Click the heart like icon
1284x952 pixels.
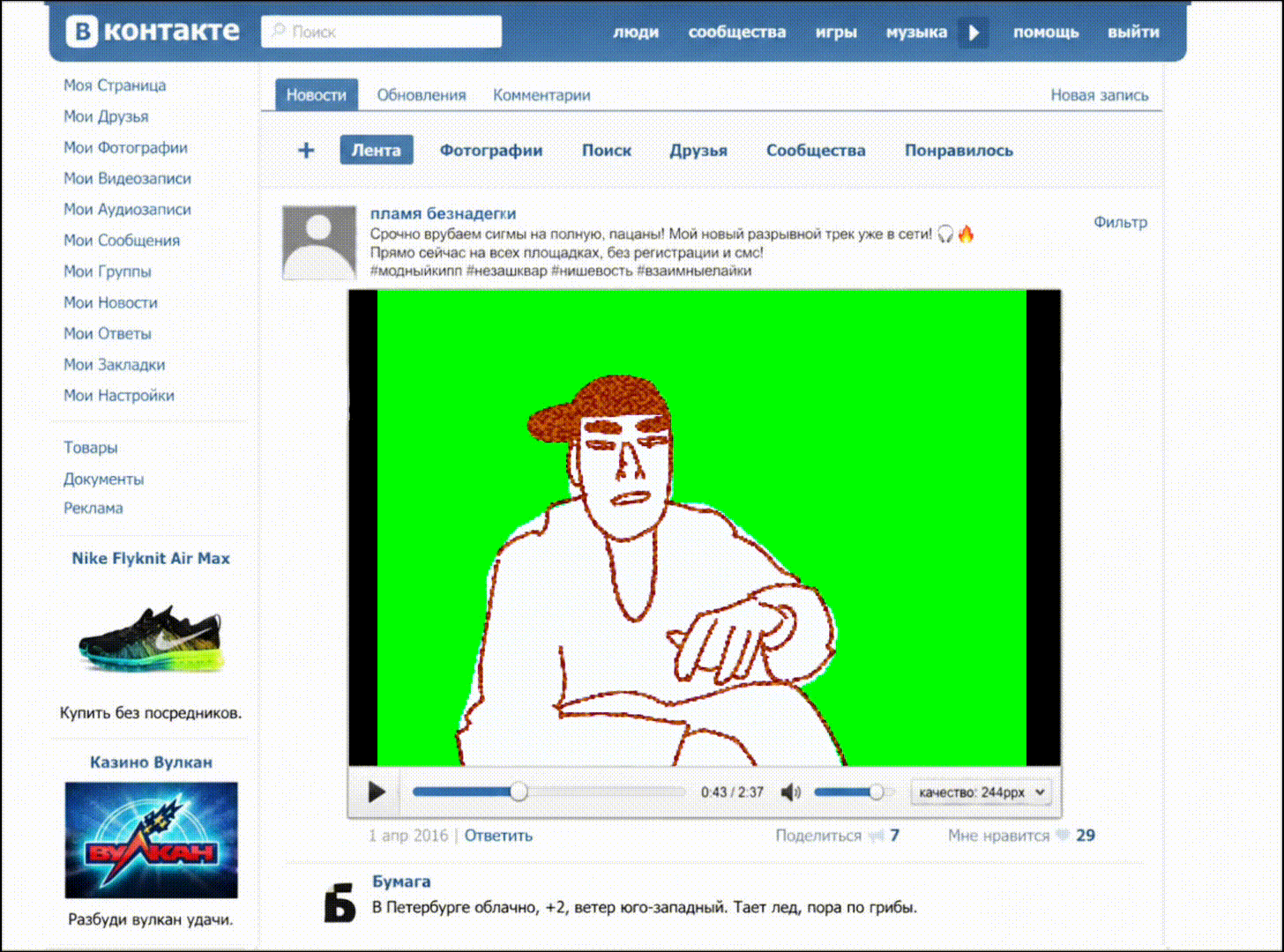click(x=1064, y=836)
